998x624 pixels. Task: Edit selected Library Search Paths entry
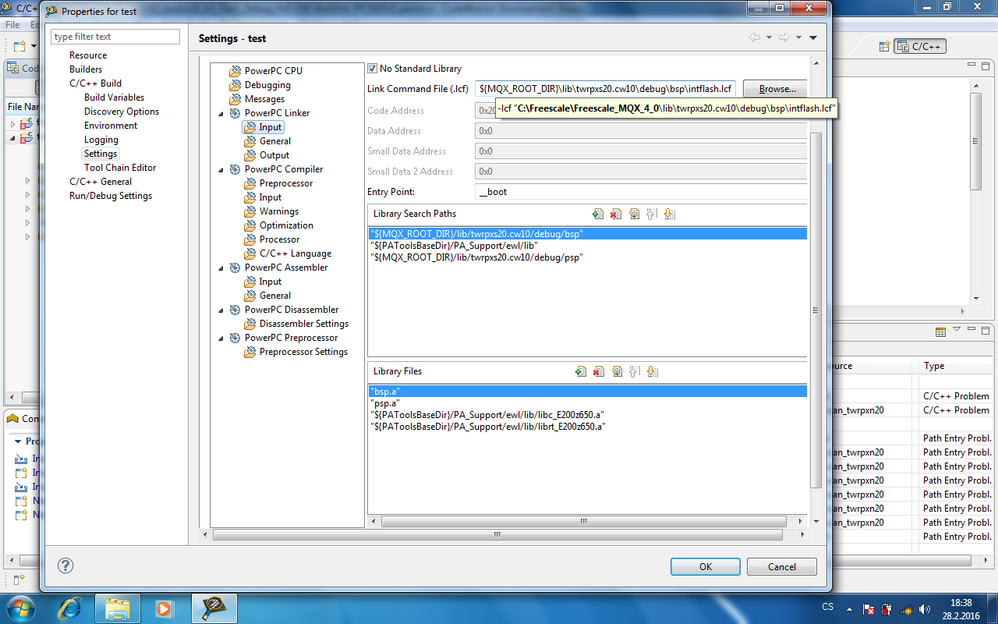[x=634, y=214]
